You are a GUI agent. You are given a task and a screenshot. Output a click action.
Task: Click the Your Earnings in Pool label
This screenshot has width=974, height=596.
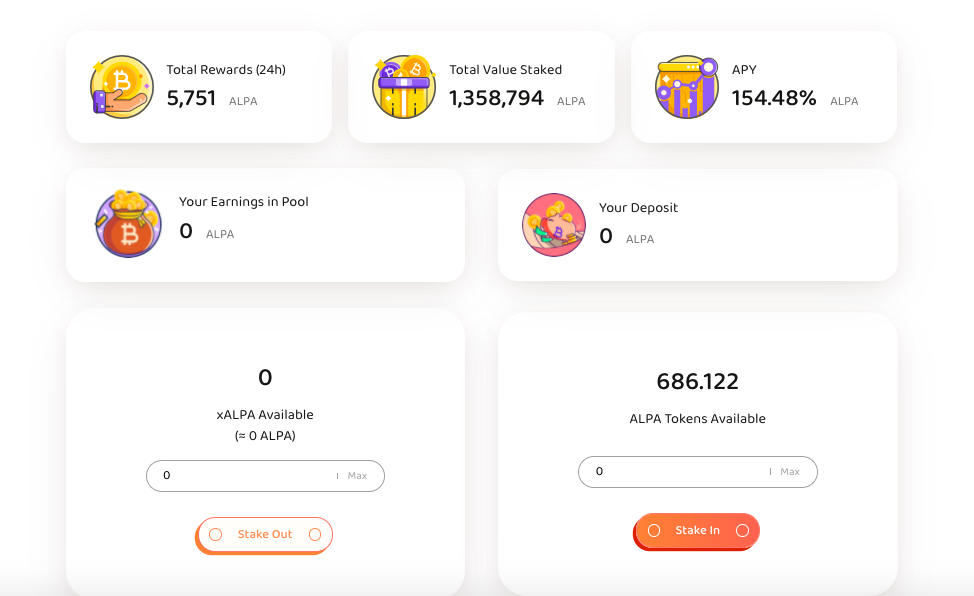[244, 201]
